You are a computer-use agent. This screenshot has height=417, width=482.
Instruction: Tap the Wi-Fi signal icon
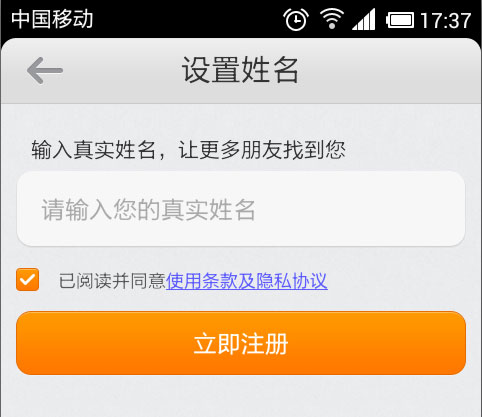332,19
